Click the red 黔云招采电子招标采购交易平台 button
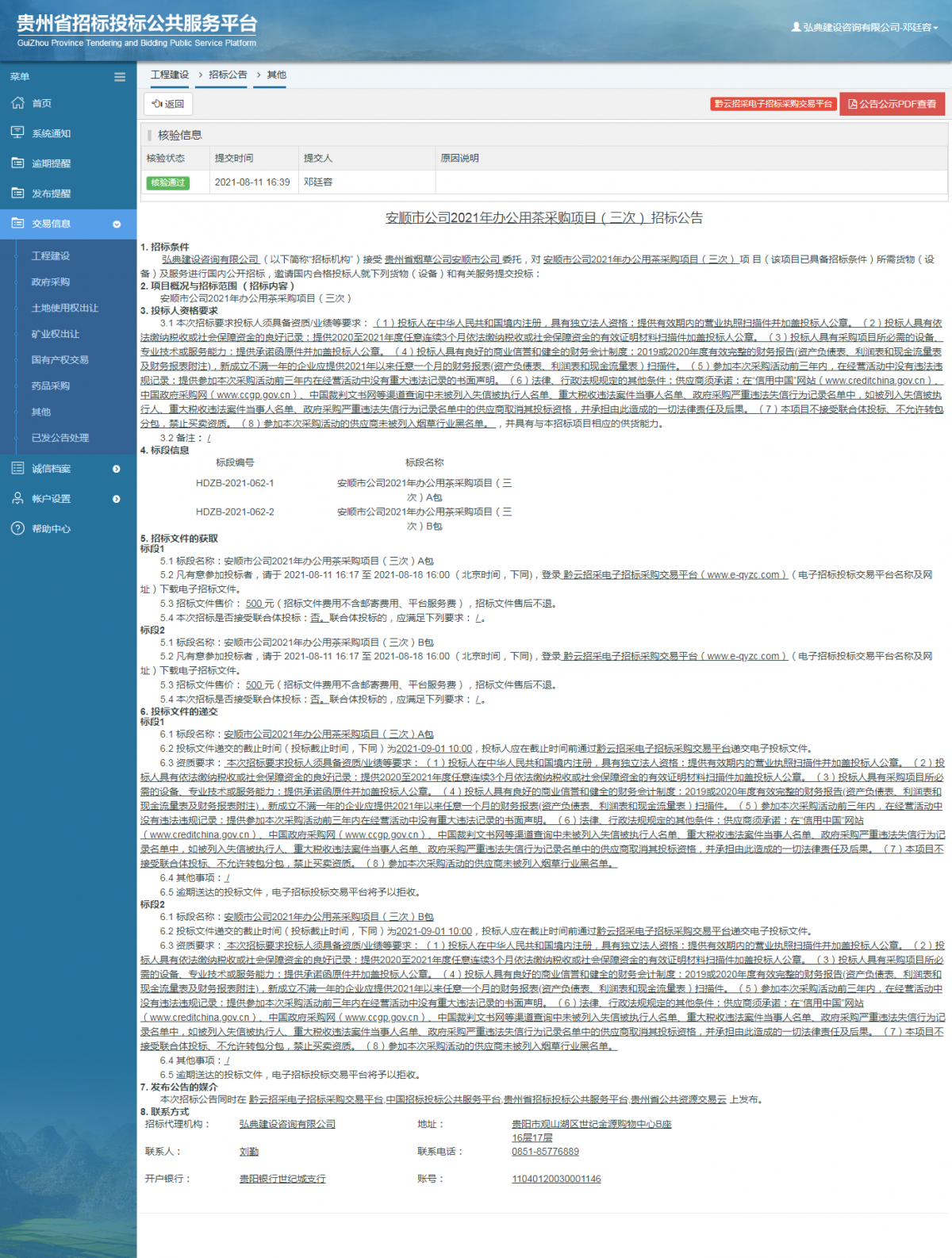952x1258 pixels. click(773, 104)
